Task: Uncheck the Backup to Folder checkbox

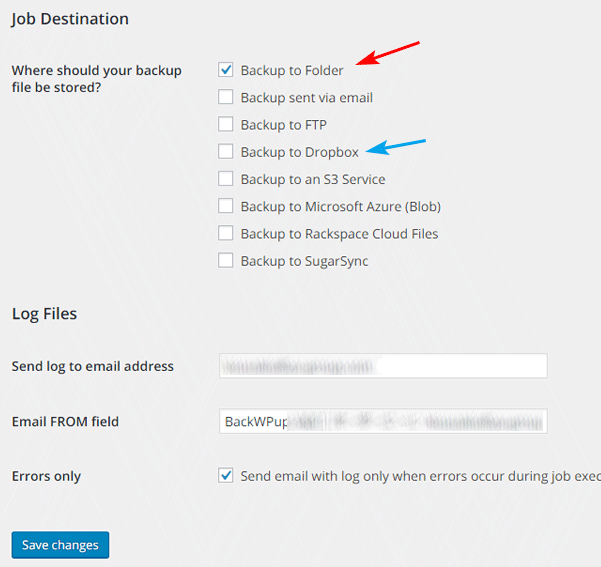Action: [225, 70]
